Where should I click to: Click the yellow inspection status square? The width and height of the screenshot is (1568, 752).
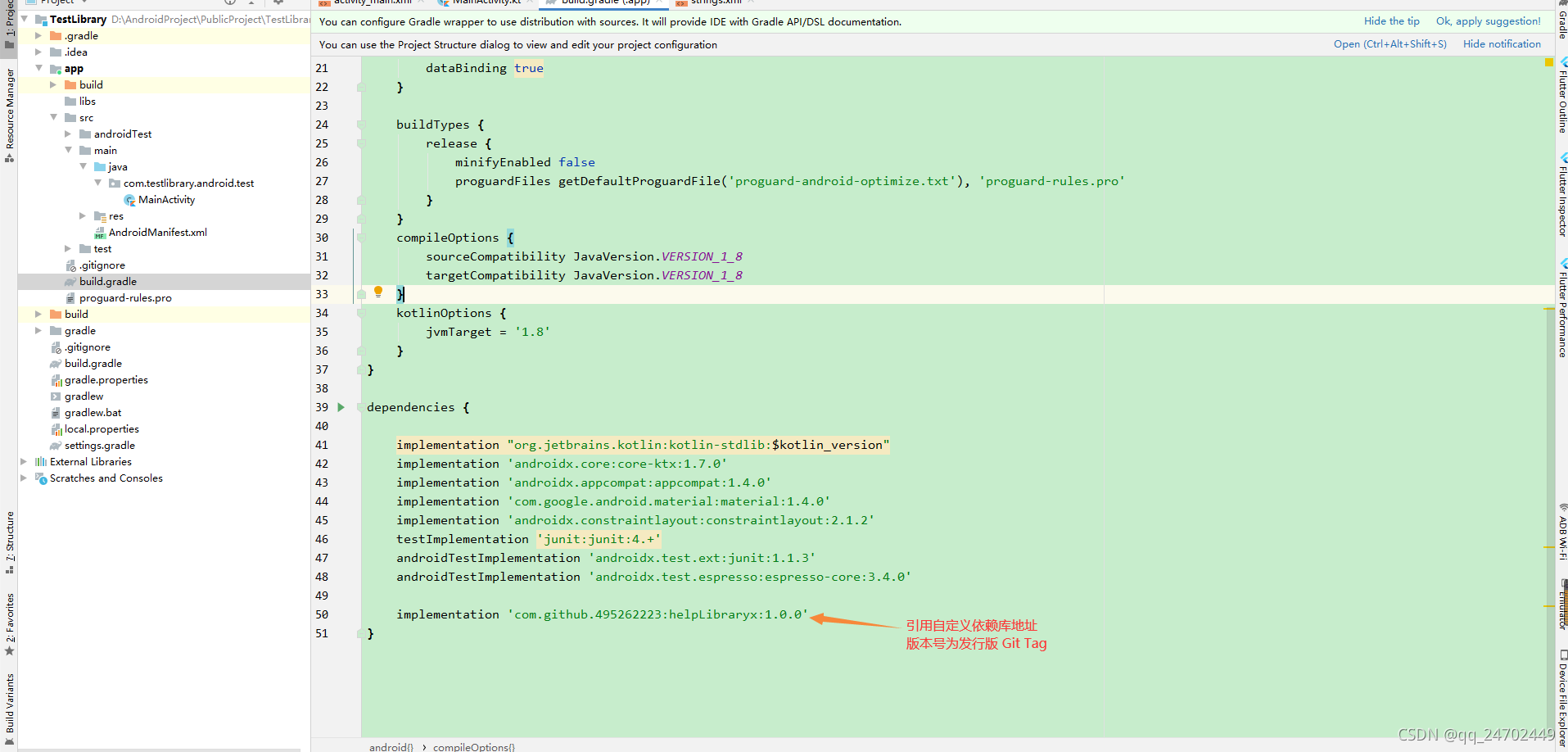(1549, 62)
